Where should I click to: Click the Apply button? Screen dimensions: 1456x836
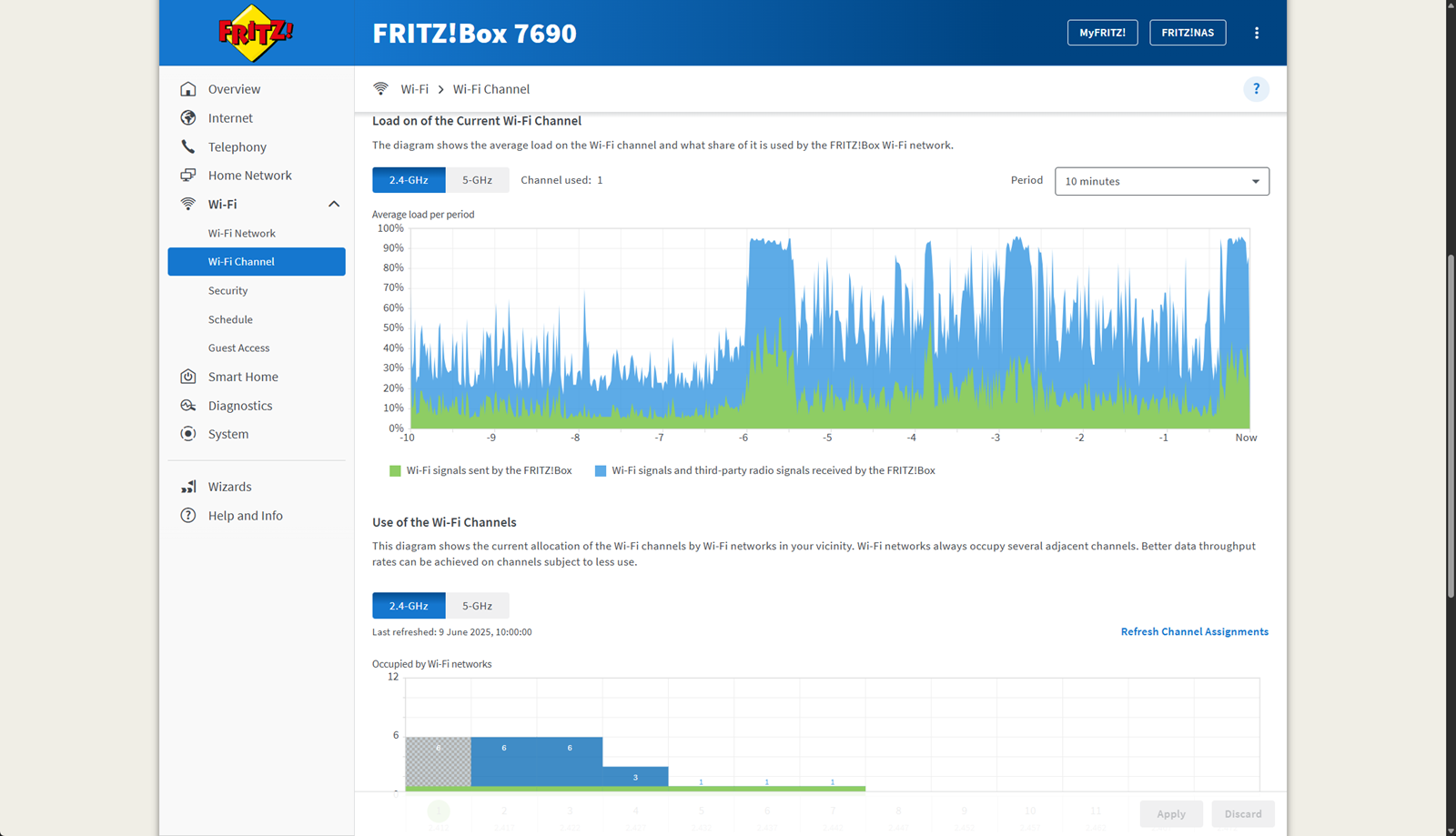coord(1171,813)
